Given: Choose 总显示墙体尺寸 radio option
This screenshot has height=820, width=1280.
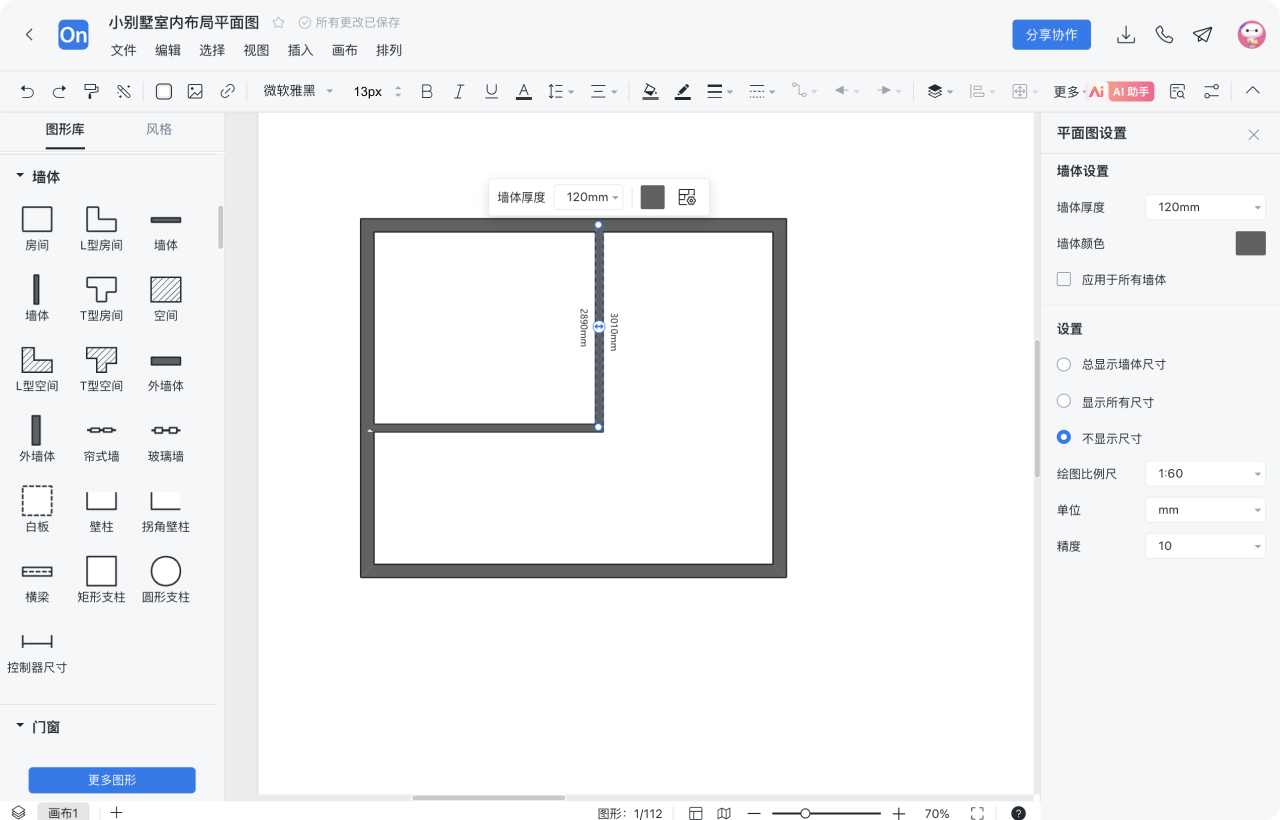Looking at the screenshot, I should coord(1064,365).
